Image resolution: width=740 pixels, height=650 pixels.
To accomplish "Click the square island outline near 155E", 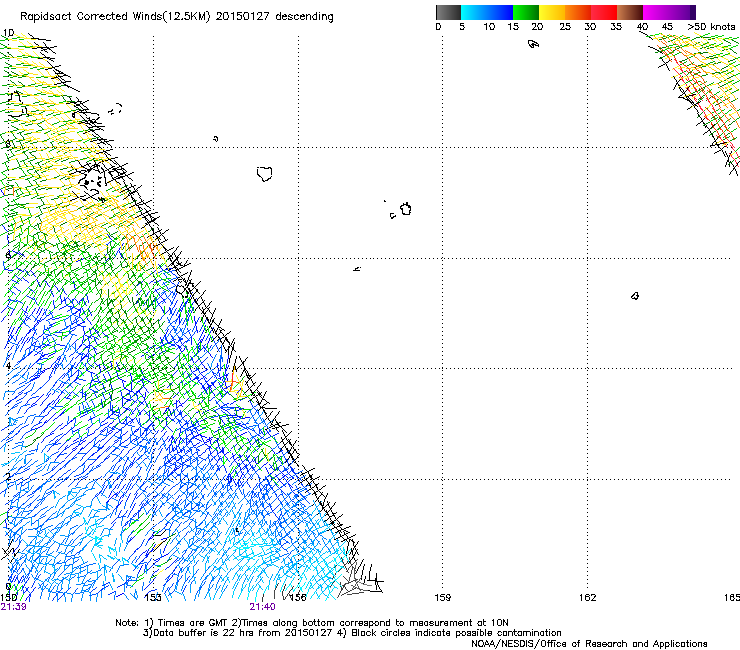I will pyautogui.click(x=265, y=174).
